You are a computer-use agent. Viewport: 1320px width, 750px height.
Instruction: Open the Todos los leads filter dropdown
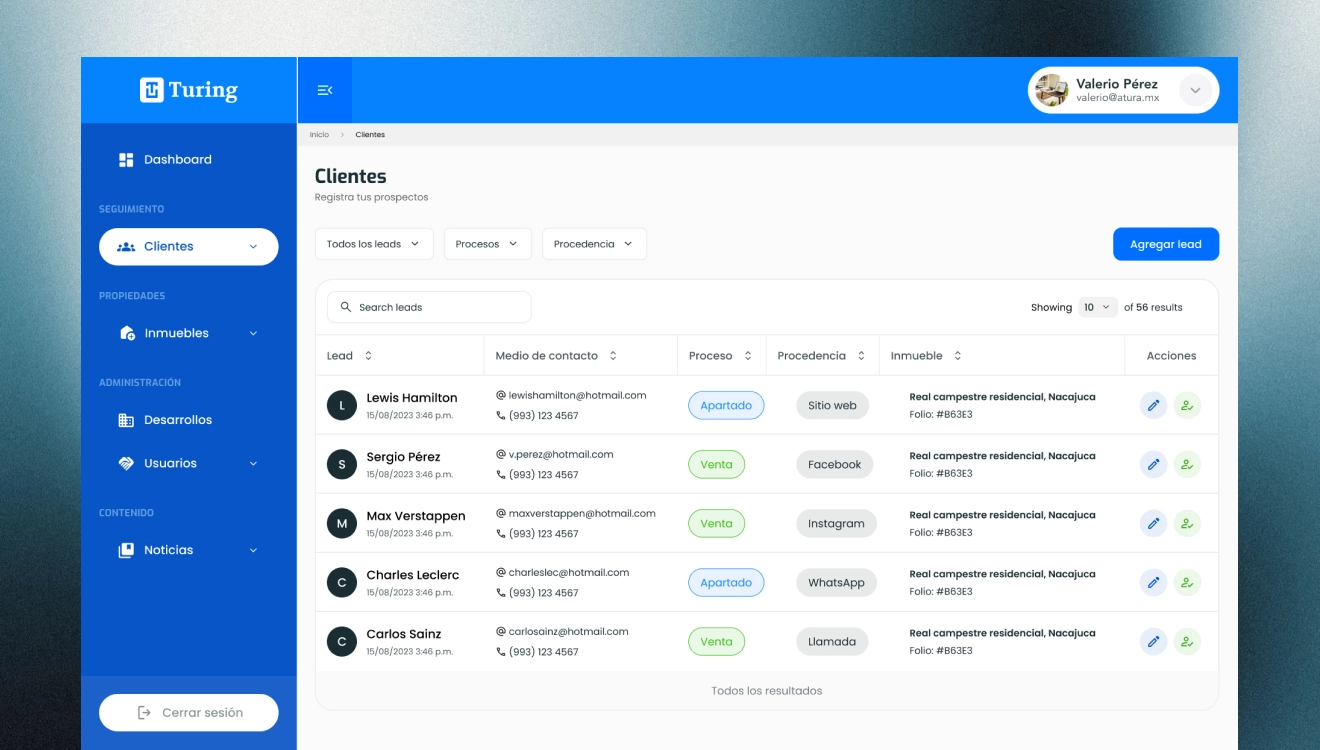[373, 244]
